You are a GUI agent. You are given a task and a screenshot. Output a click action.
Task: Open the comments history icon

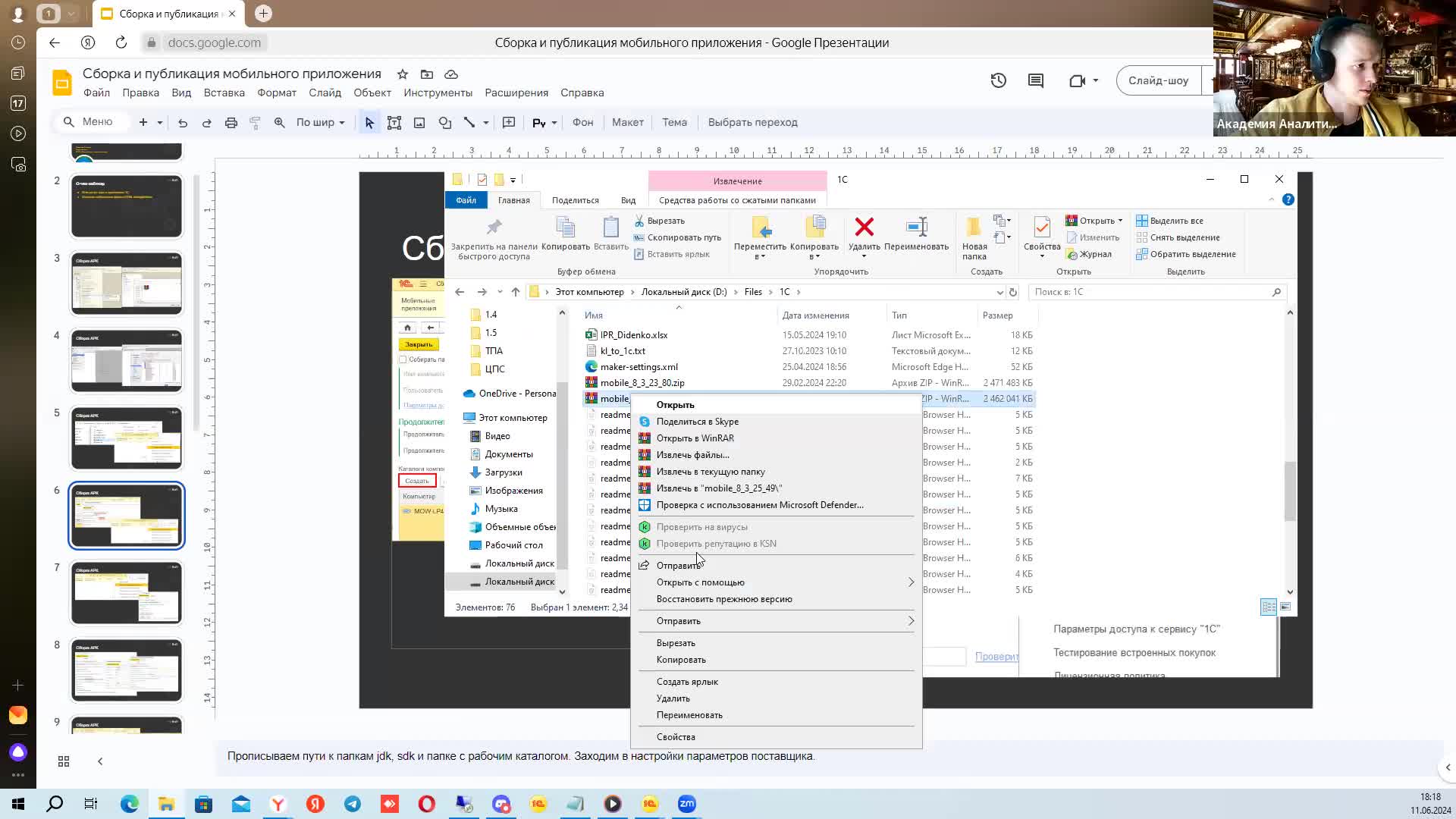pos(1036,80)
